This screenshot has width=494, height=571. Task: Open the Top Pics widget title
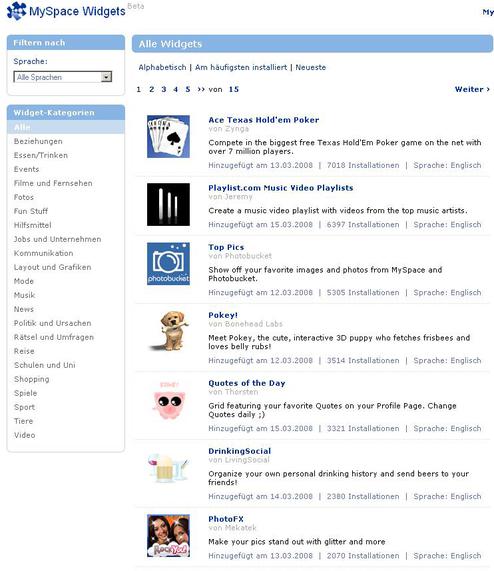[x=226, y=247]
